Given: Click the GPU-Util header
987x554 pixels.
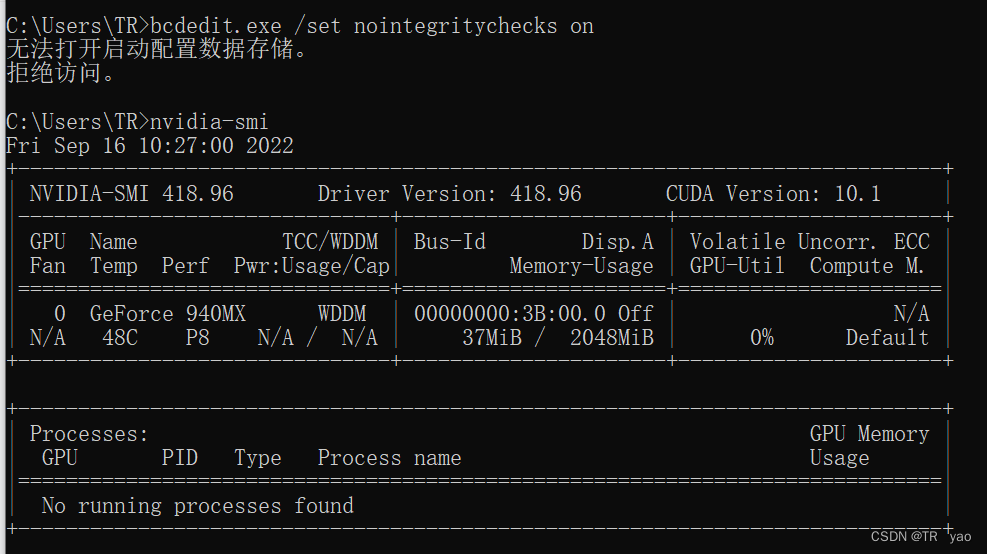Looking at the screenshot, I should [737, 266].
